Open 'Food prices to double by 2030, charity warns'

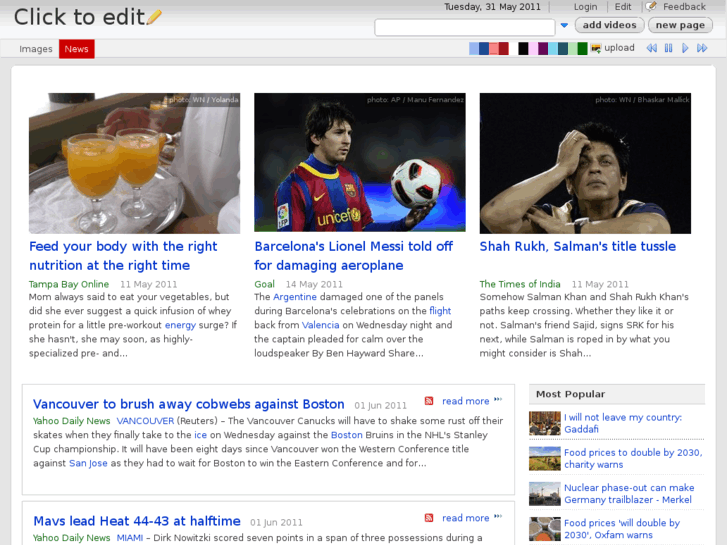[633, 458]
